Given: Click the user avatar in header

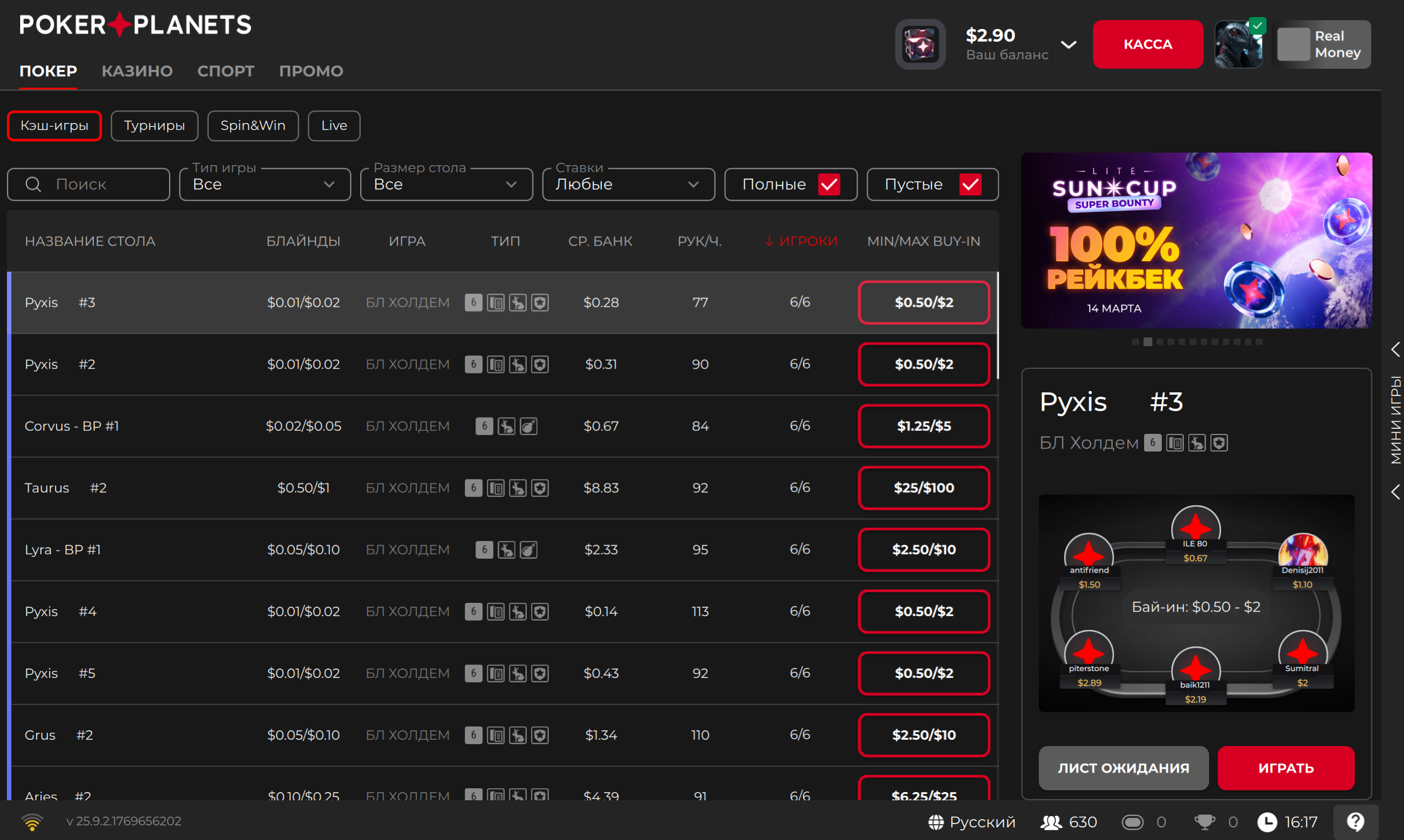Looking at the screenshot, I should point(1238,45).
